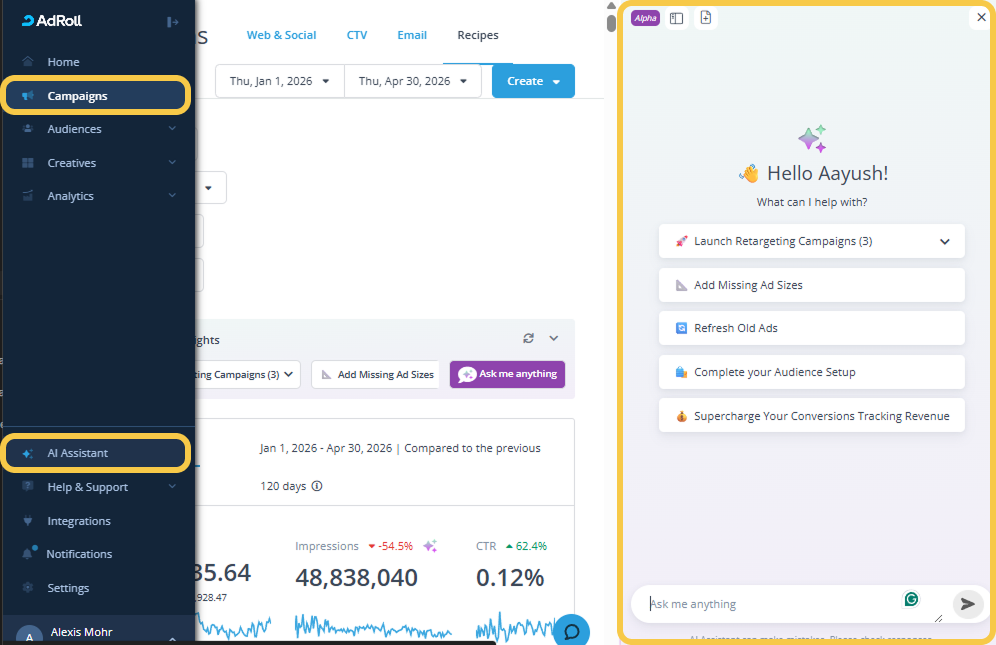Open the AI Assistant from the sidebar

coord(97,453)
